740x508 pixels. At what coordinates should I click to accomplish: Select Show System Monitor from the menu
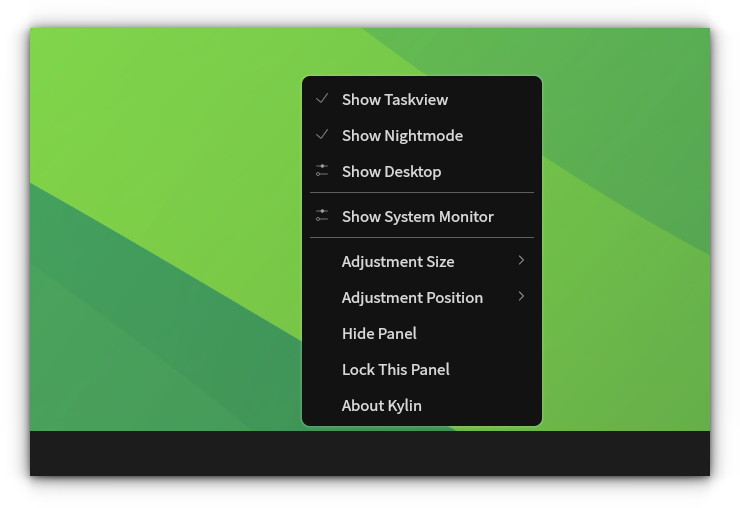pos(417,216)
